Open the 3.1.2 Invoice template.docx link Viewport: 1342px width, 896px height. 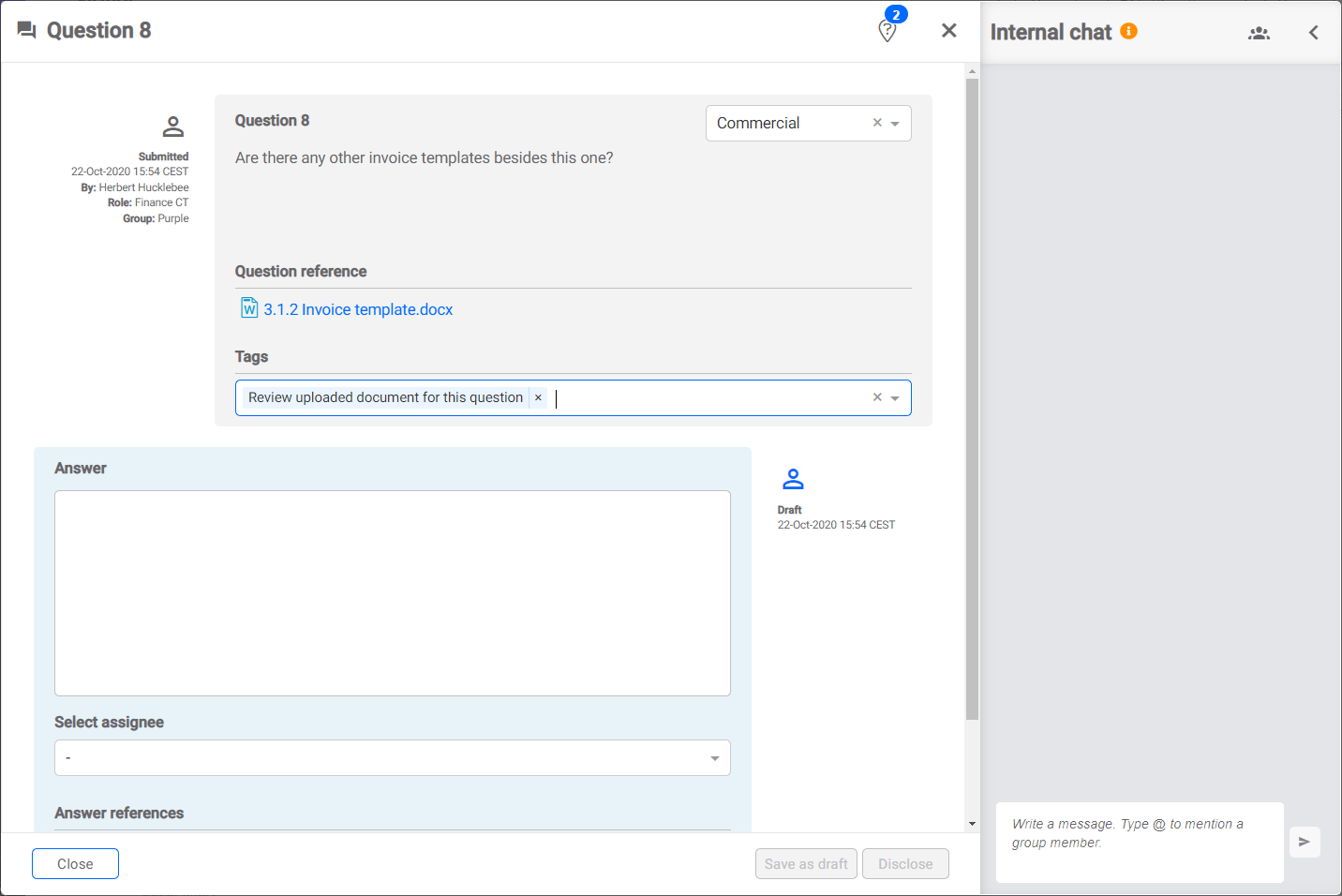pyautogui.click(x=358, y=309)
